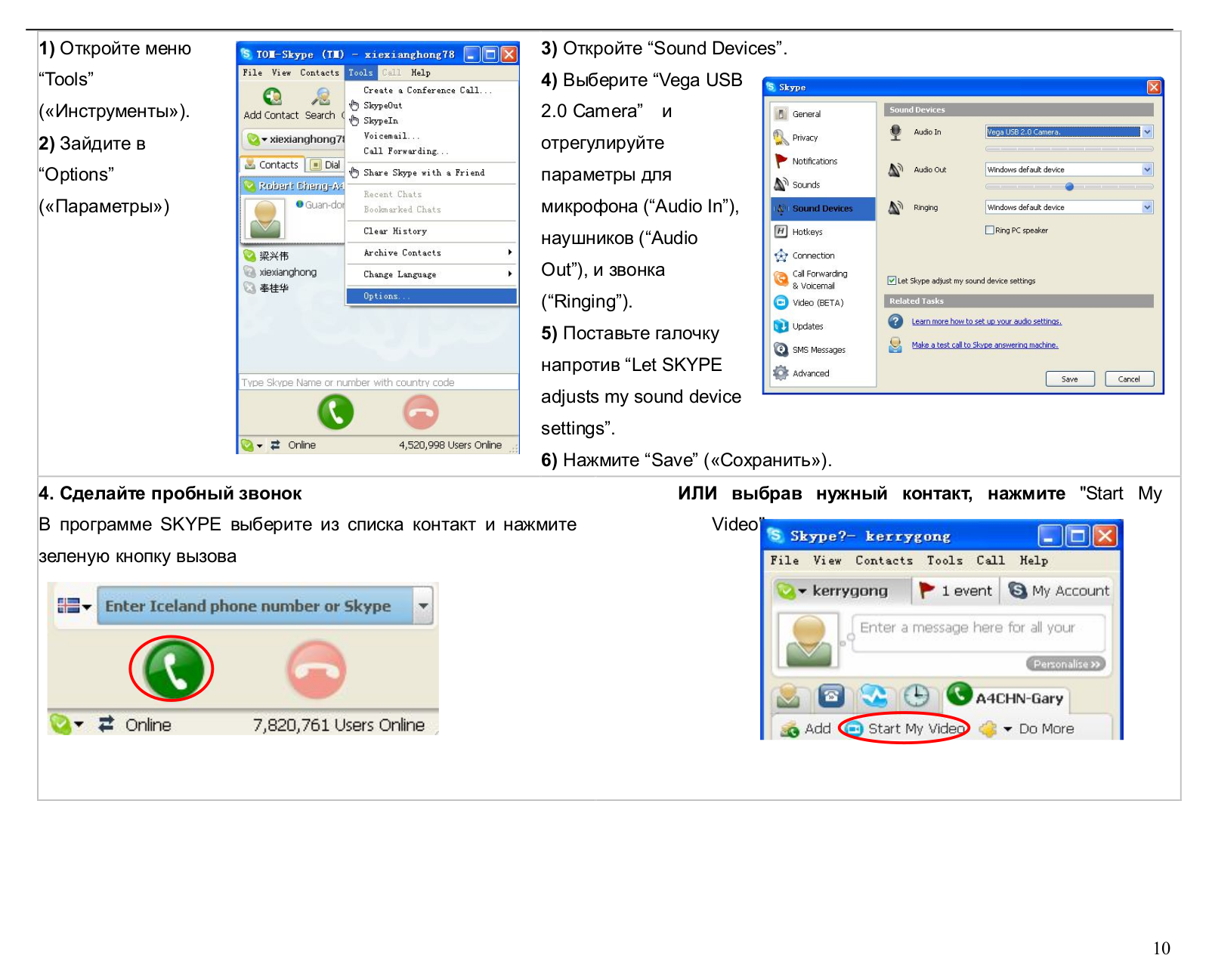Click Audio In volume slider track
1209x980 pixels.
[1069, 149]
